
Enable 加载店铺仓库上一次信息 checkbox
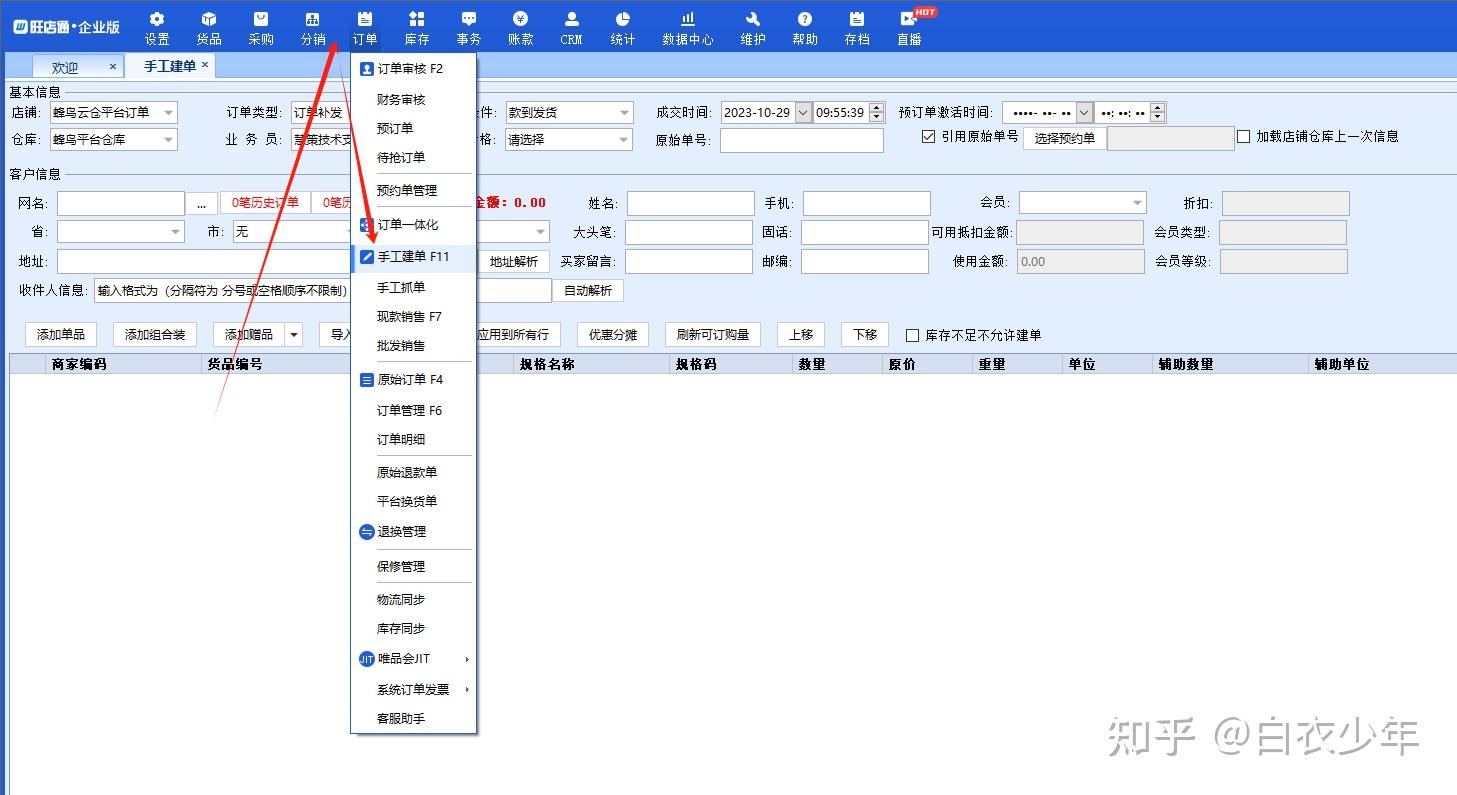click(1244, 136)
